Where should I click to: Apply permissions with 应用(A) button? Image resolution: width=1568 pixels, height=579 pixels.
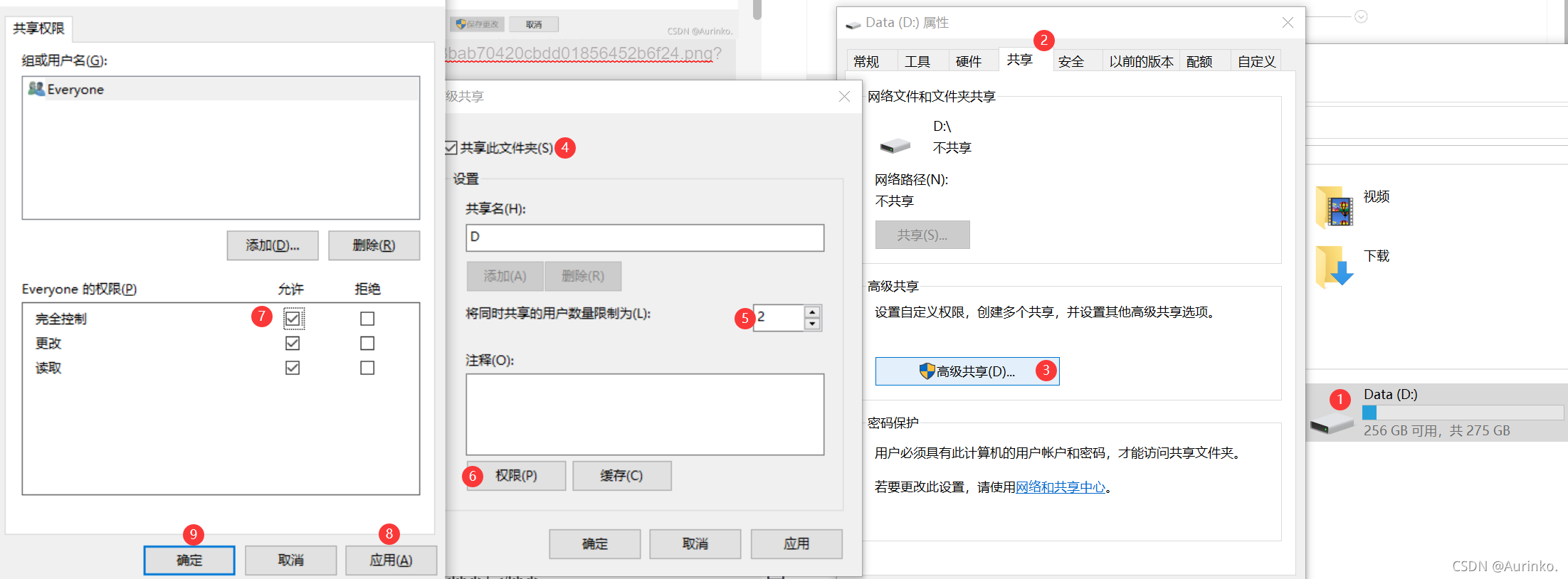pos(391,561)
